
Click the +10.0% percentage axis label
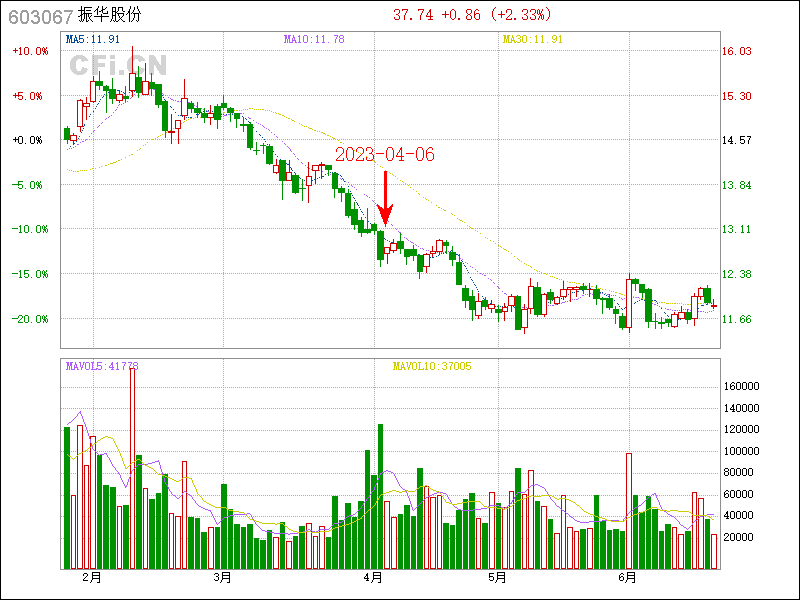tap(29, 51)
